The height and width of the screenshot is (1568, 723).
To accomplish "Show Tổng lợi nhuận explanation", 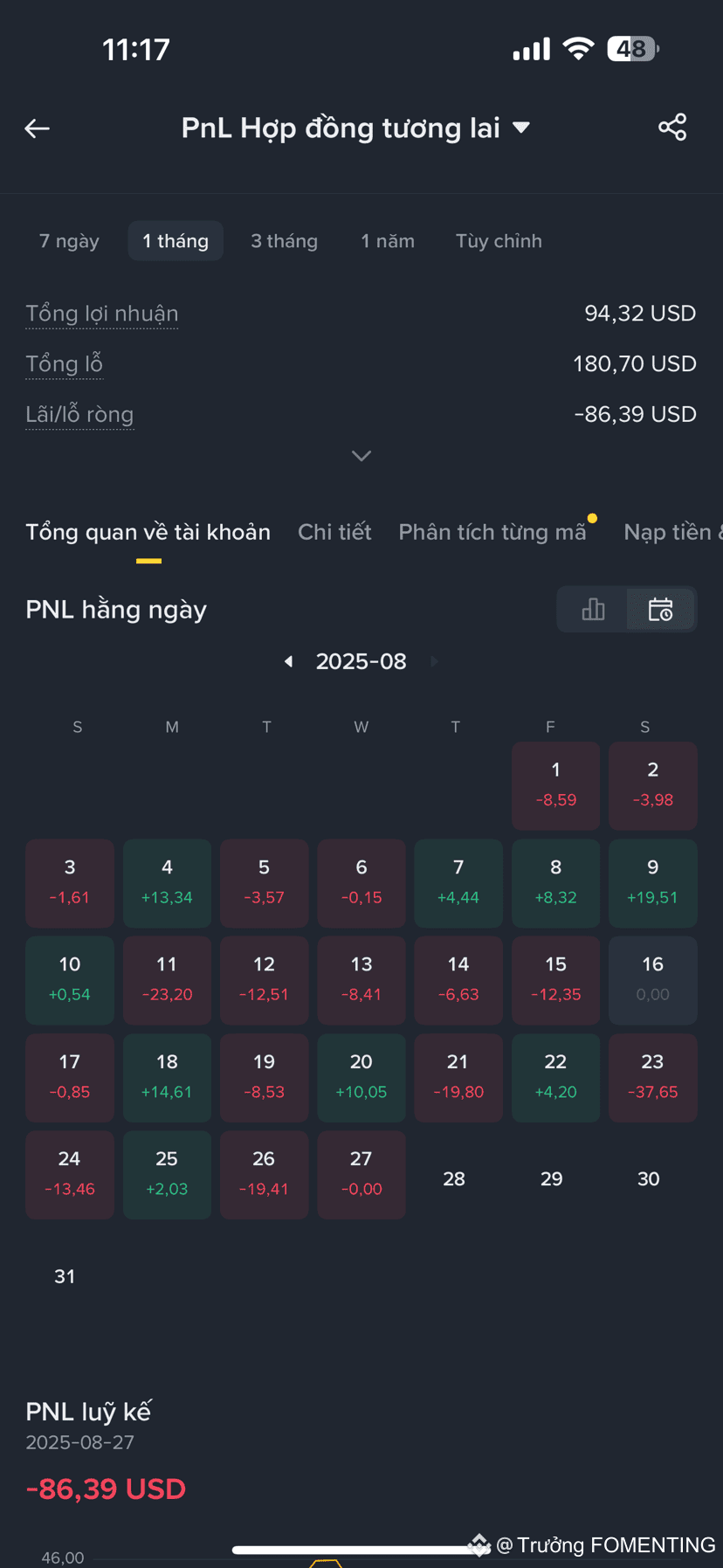I will click(x=102, y=314).
